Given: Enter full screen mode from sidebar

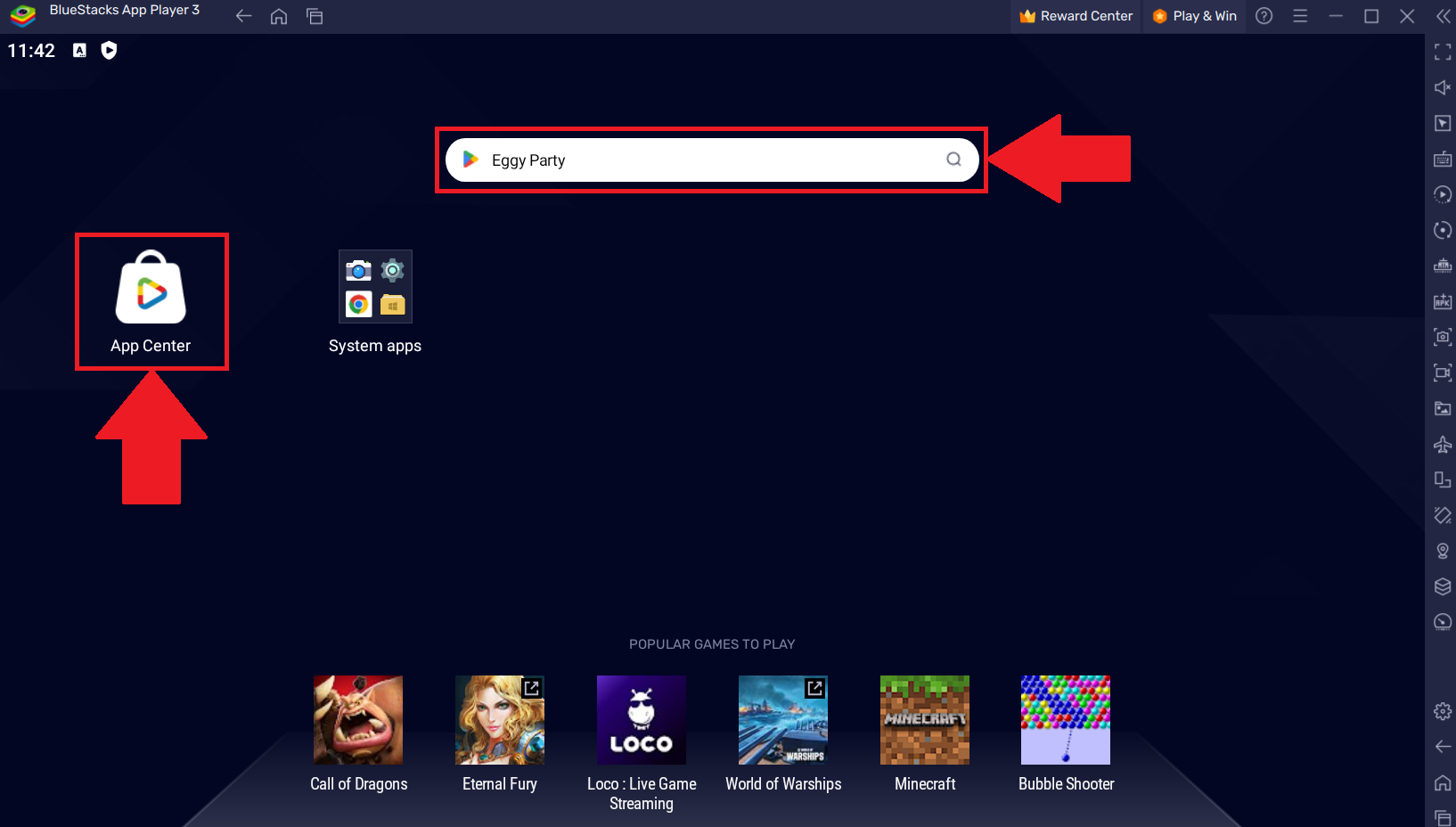Looking at the screenshot, I should [x=1443, y=52].
